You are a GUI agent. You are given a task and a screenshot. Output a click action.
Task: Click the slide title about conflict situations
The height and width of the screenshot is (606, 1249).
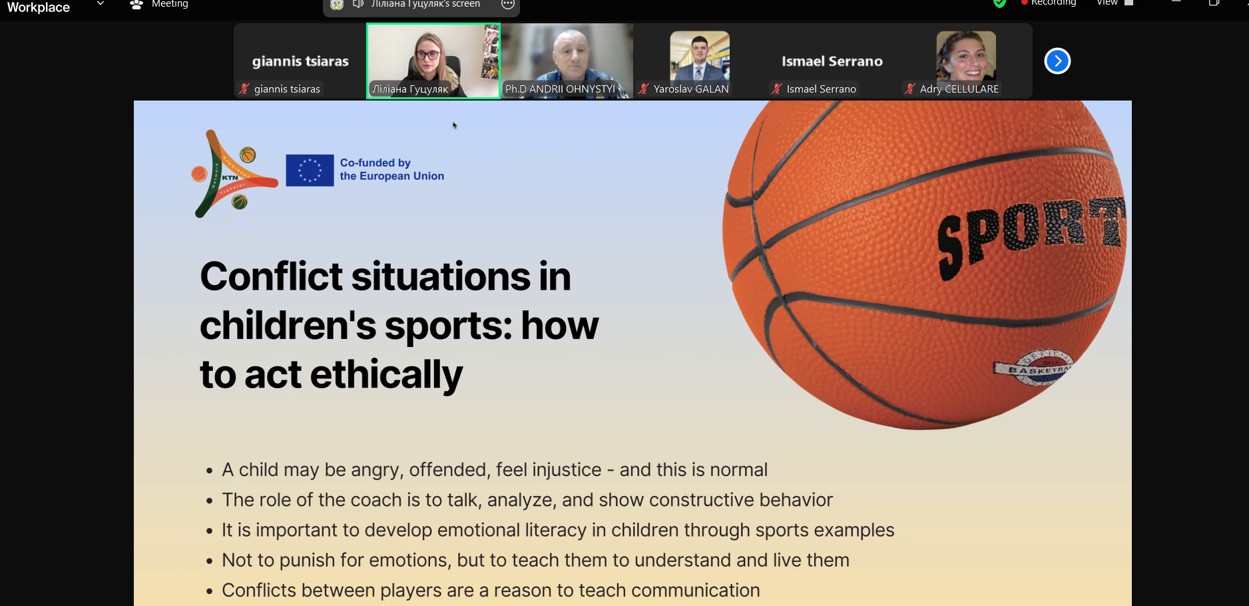399,325
